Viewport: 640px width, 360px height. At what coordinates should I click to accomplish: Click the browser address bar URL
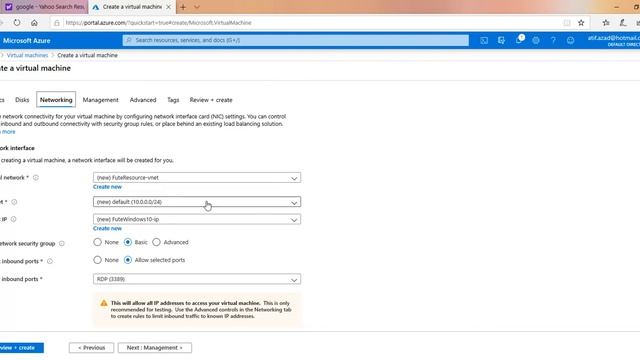158,23
